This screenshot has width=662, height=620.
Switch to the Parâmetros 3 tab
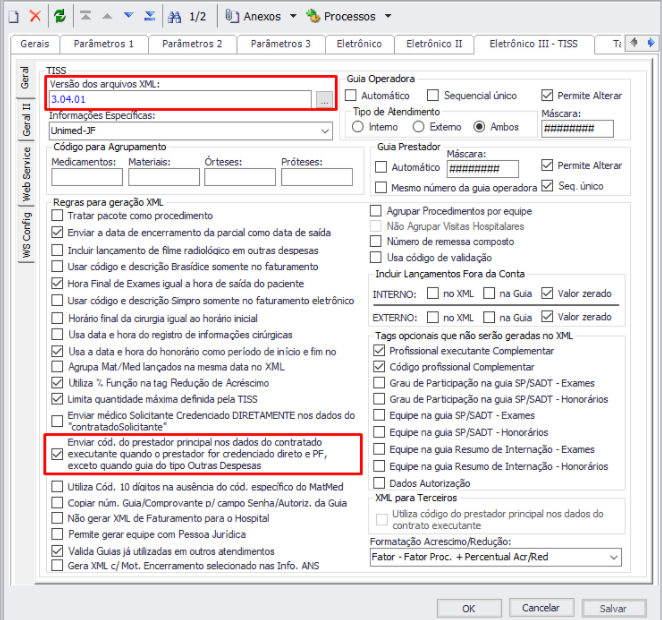tap(281, 44)
